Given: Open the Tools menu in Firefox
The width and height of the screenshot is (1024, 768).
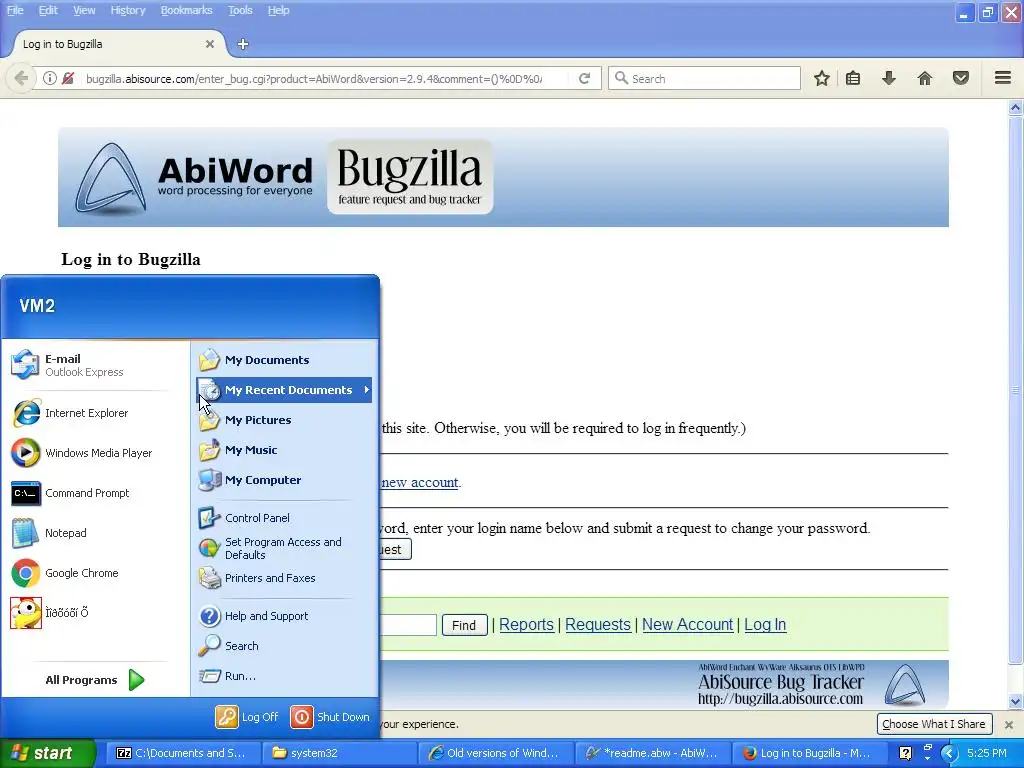Looking at the screenshot, I should (x=240, y=10).
